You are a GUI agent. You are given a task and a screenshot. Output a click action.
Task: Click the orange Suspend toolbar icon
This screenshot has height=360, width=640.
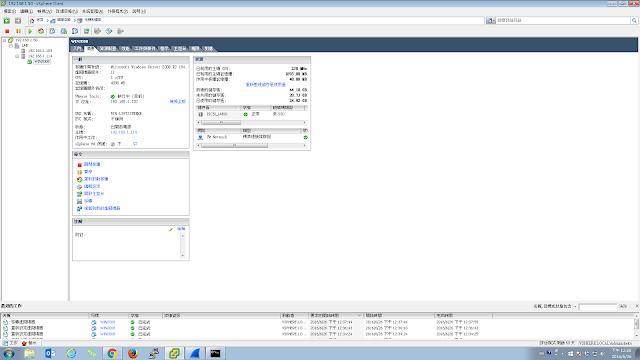[x=18, y=31]
